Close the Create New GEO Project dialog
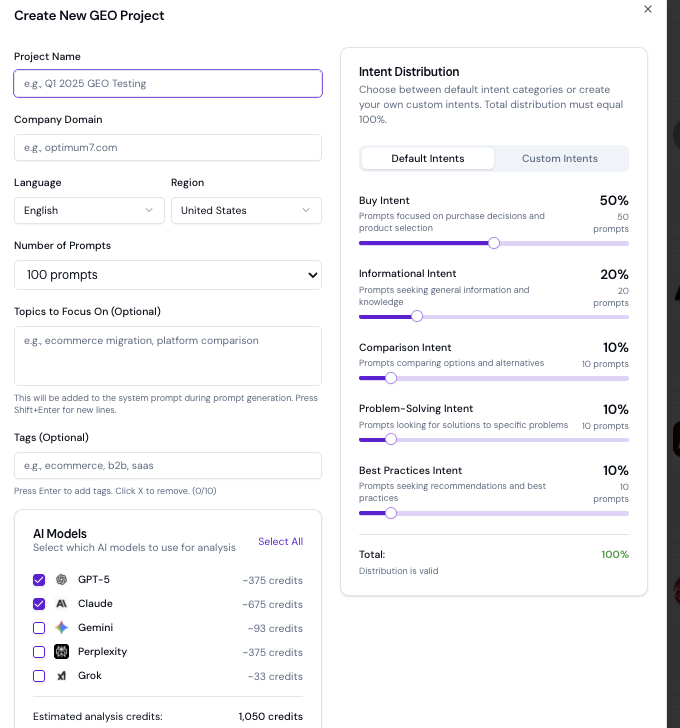The height and width of the screenshot is (728, 680). (x=648, y=9)
